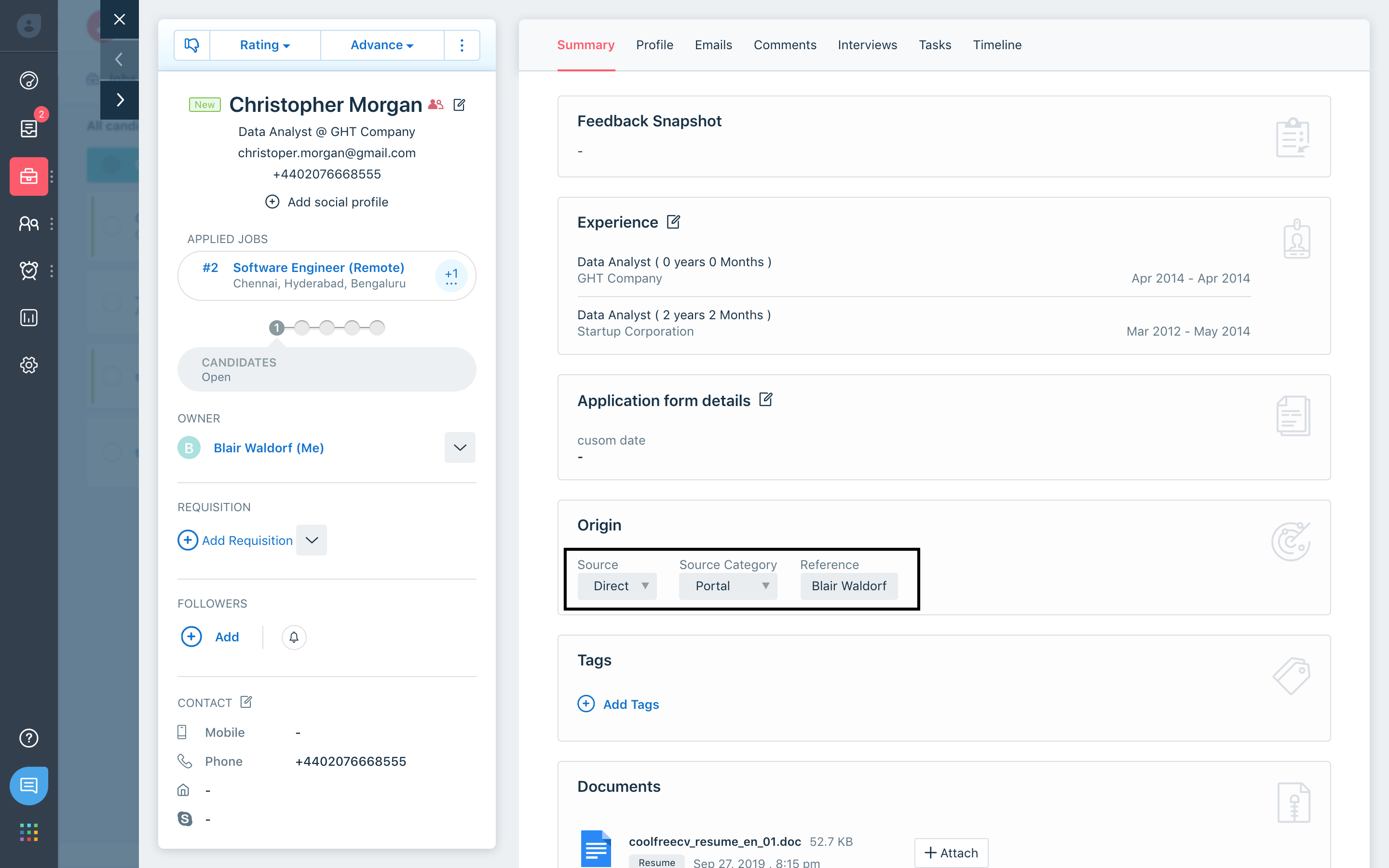Viewport: 1389px width, 868px height.
Task: Open the candidates search icon in the sidebar
Action: coord(29,223)
